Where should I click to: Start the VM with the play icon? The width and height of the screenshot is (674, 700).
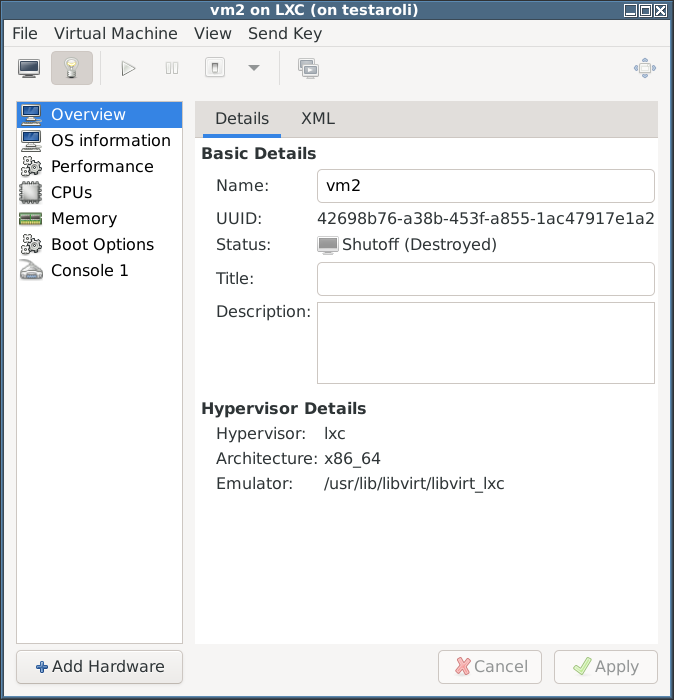(128, 68)
